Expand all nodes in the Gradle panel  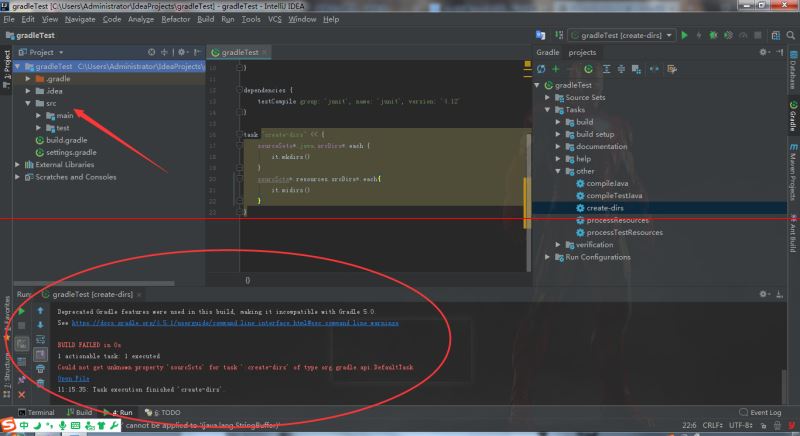point(606,69)
